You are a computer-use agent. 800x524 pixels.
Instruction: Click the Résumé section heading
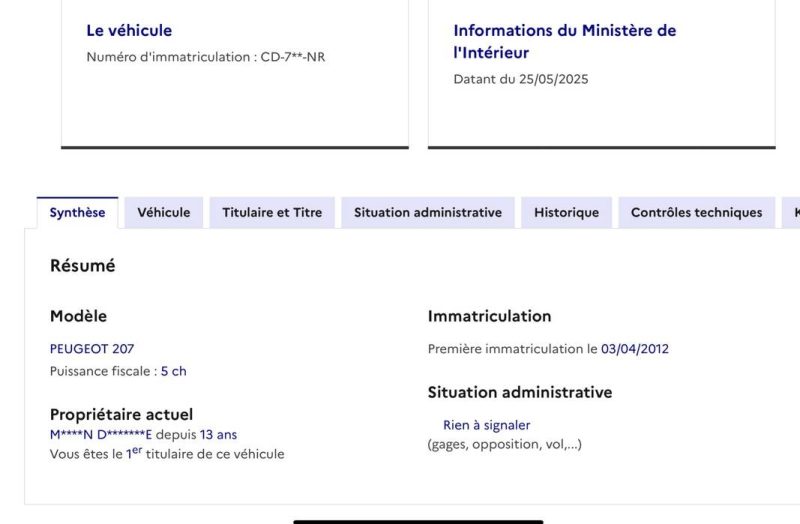[x=82, y=266]
